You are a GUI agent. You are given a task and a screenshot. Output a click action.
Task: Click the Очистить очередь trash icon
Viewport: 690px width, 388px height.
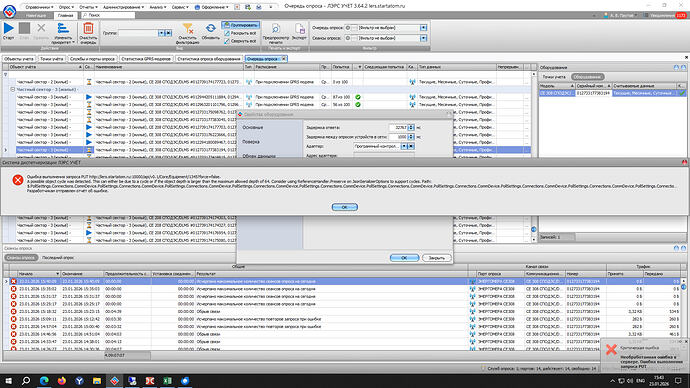tap(88, 28)
